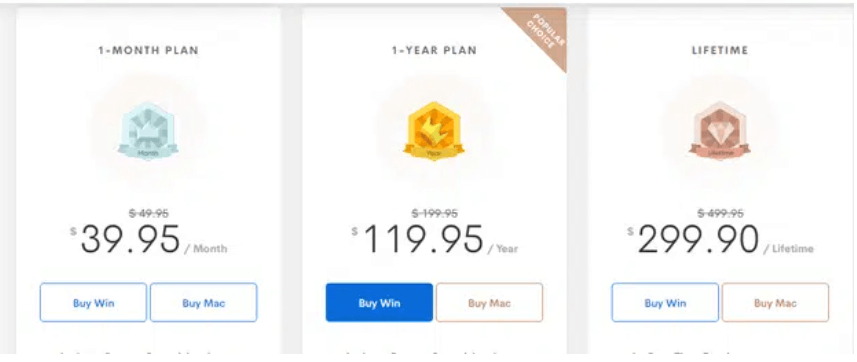The width and height of the screenshot is (857, 362).
Task: Click the gold Year plan crown badge
Action: click(x=434, y=131)
